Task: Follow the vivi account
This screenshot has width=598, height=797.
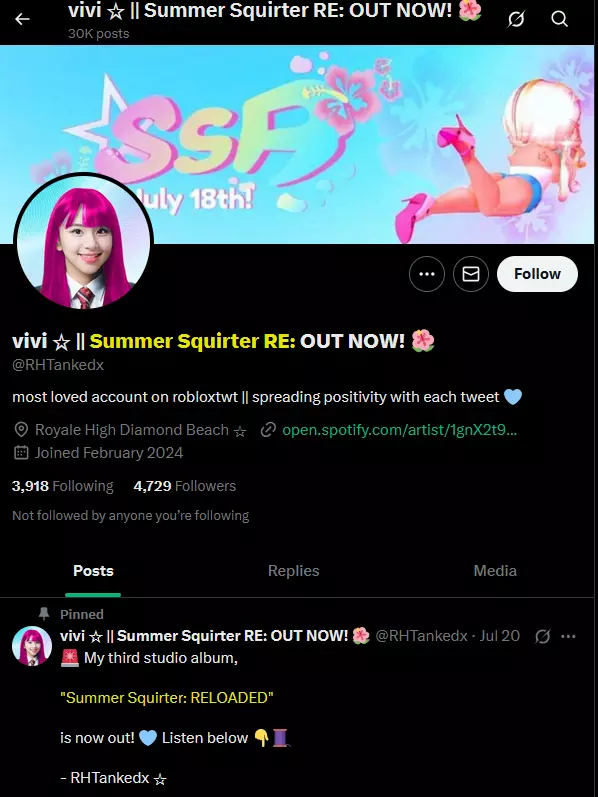Action: 537,274
